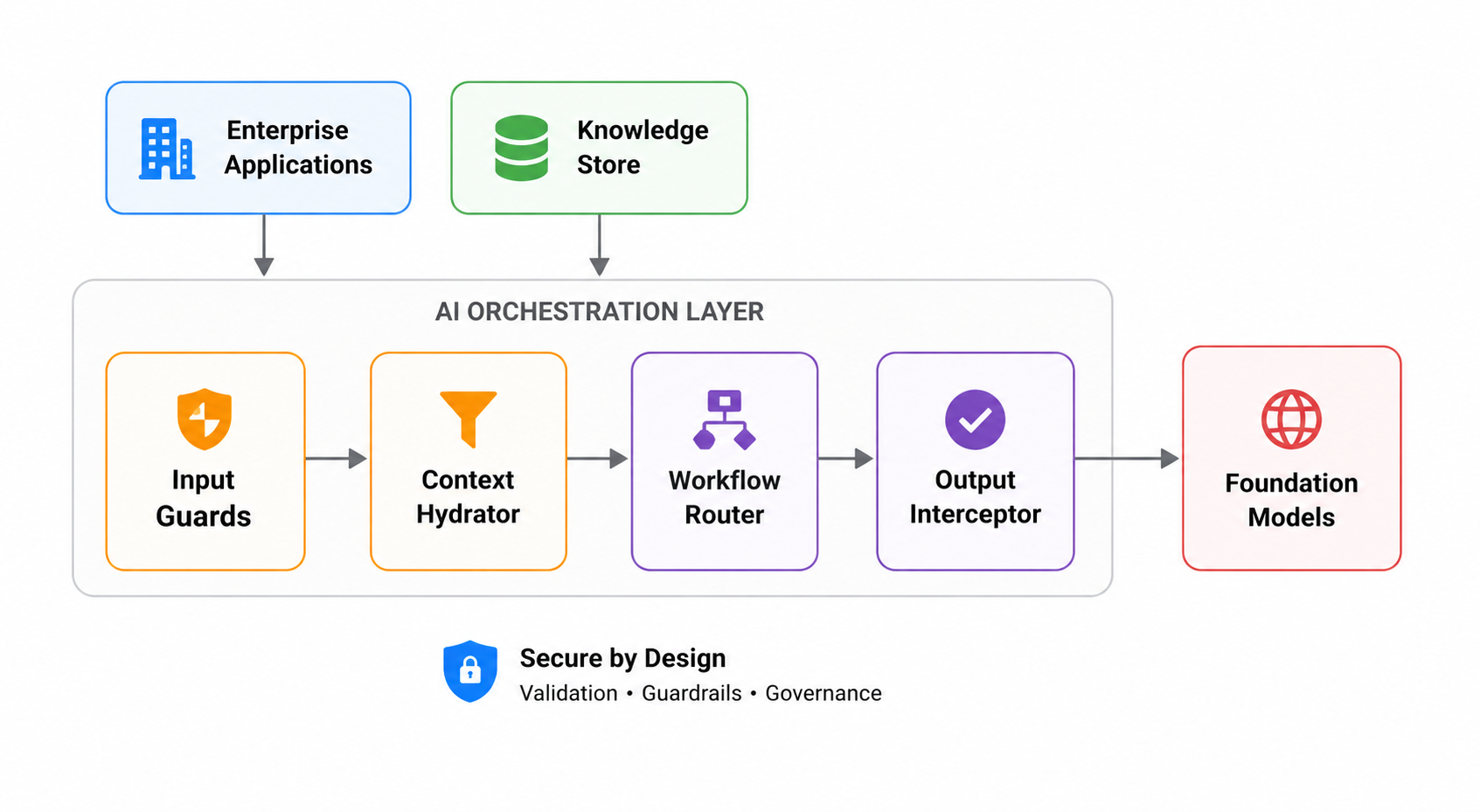The height and width of the screenshot is (812, 1480).
Task: Select the Knowledge Store label
Action: click(643, 148)
